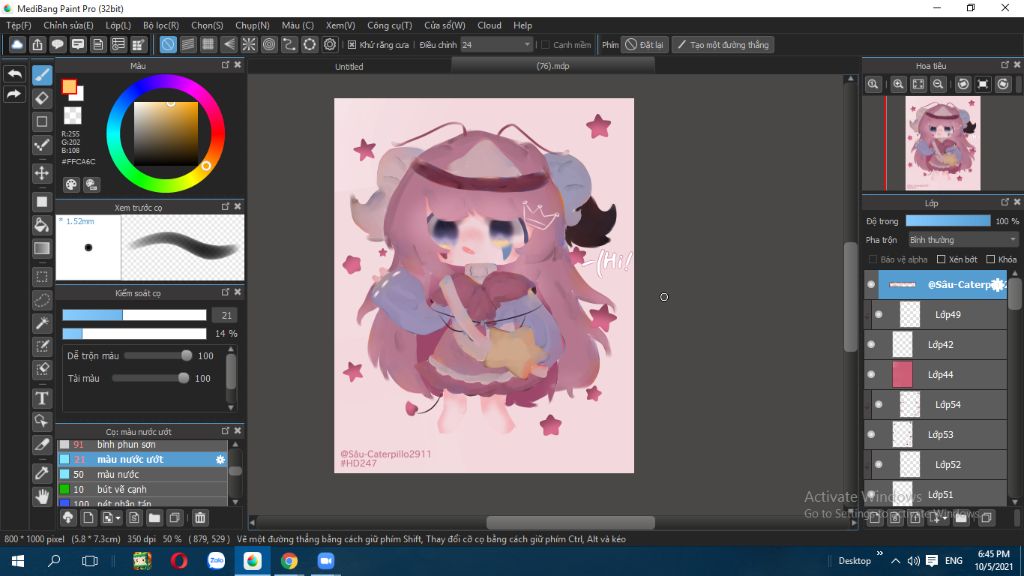Select the Eraser tool

pos(42,98)
